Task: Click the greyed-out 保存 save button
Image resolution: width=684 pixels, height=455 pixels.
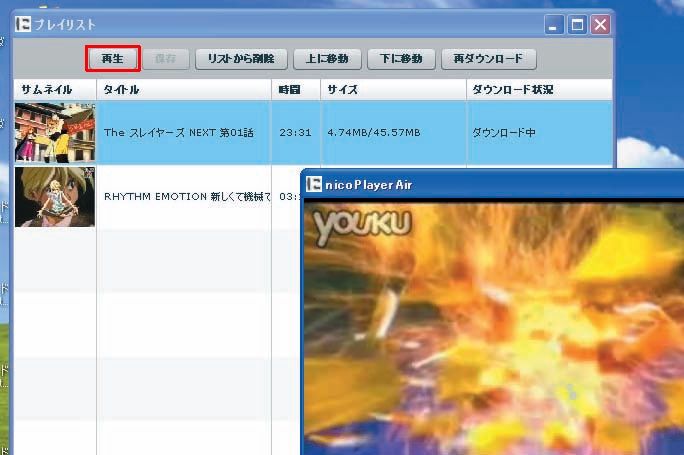Action: click(x=166, y=59)
